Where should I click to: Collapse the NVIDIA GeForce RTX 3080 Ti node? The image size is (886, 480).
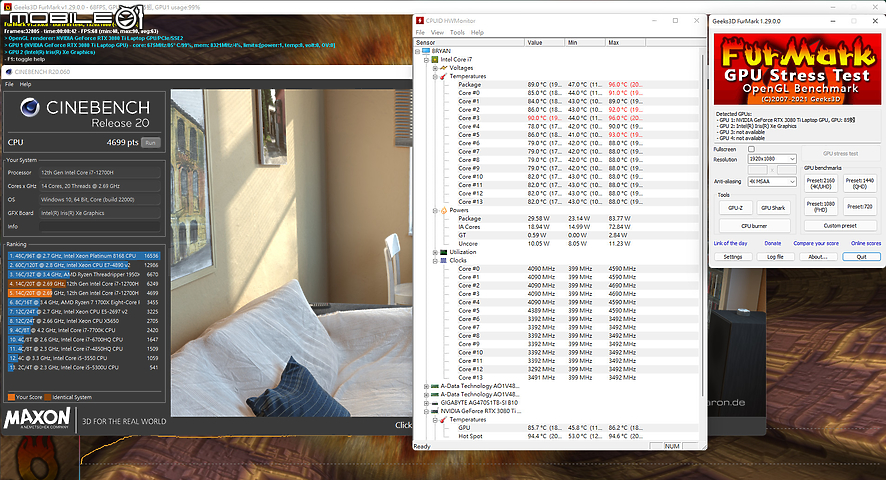tap(427, 412)
